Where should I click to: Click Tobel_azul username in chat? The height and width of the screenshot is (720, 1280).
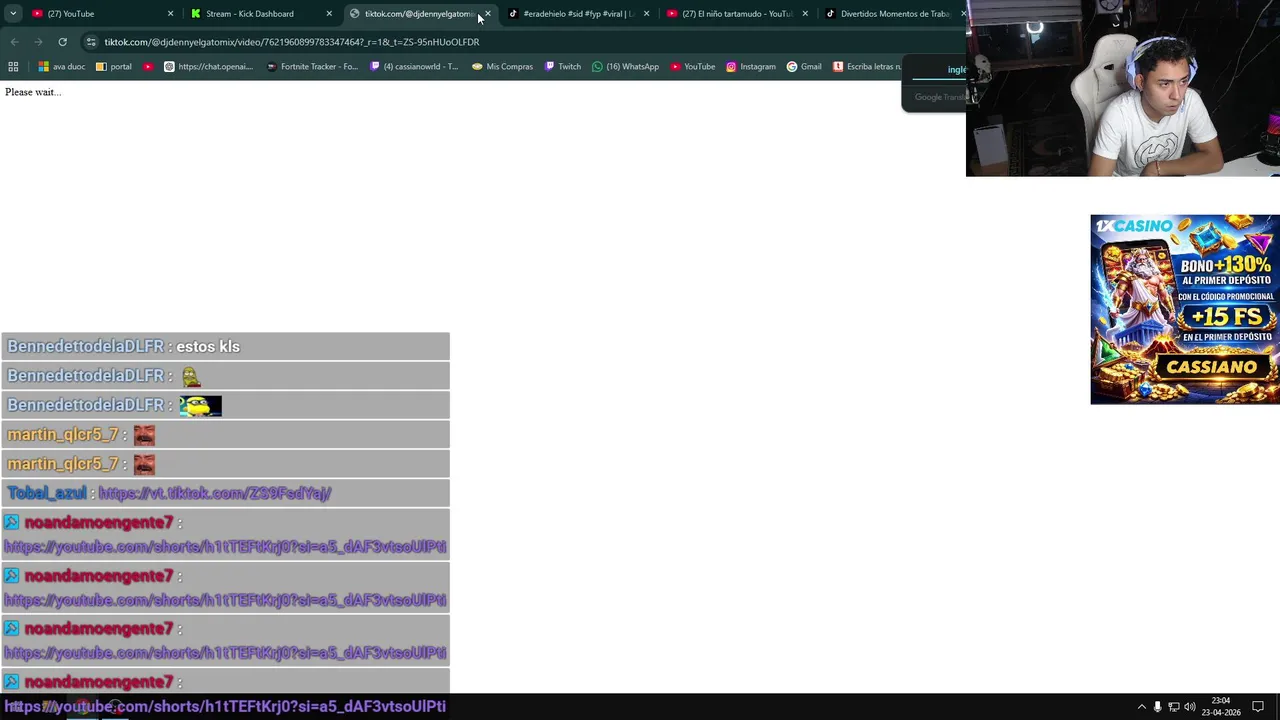pyautogui.click(x=47, y=493)
